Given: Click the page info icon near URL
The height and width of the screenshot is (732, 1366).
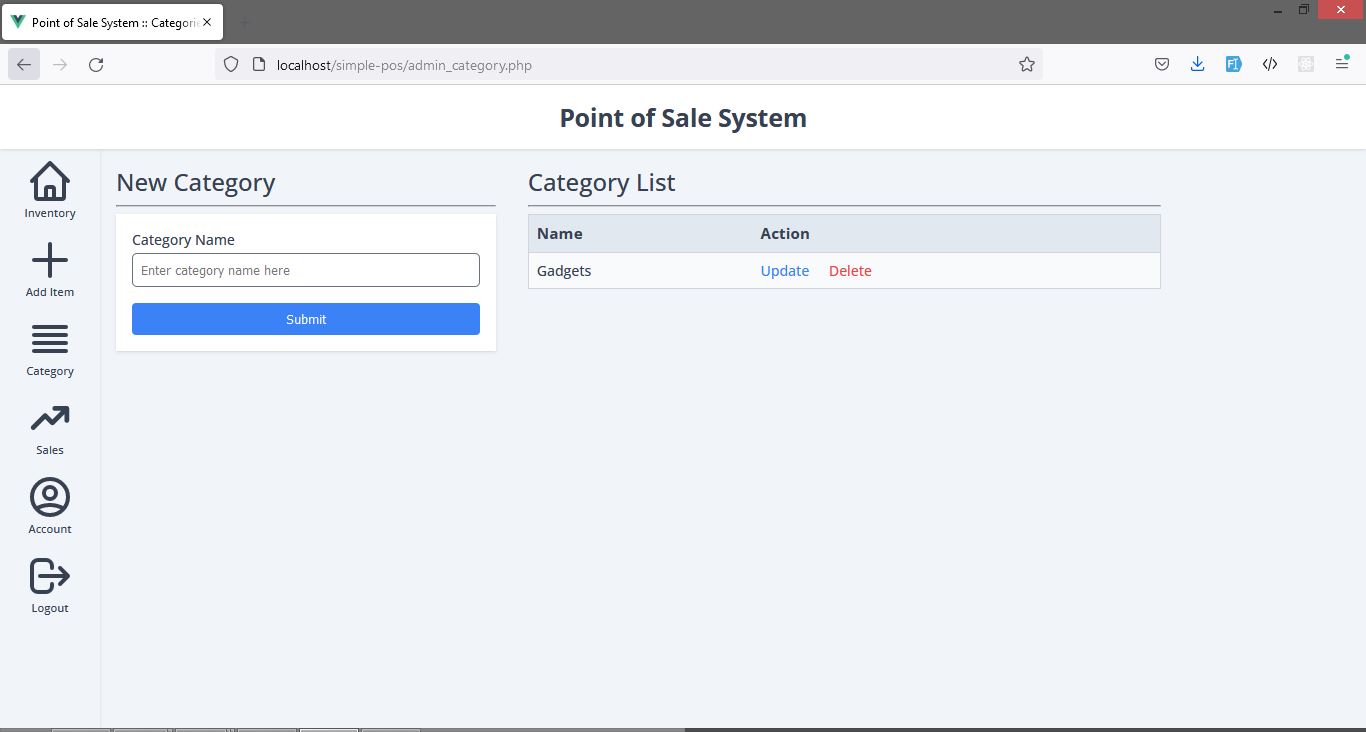Looking at the screenshot, I should 258,64.
